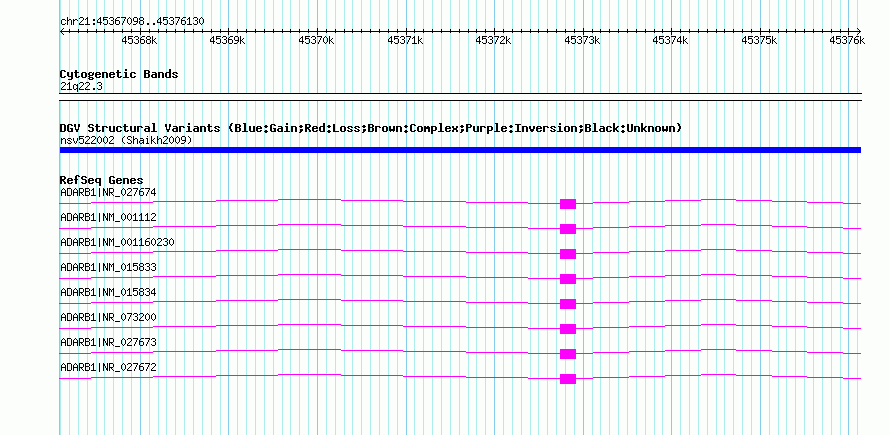Image resolution: width=890 pixels, height=435 pixels.
Task: Click the 45376k ruler tick label
Action: (847, 40)
